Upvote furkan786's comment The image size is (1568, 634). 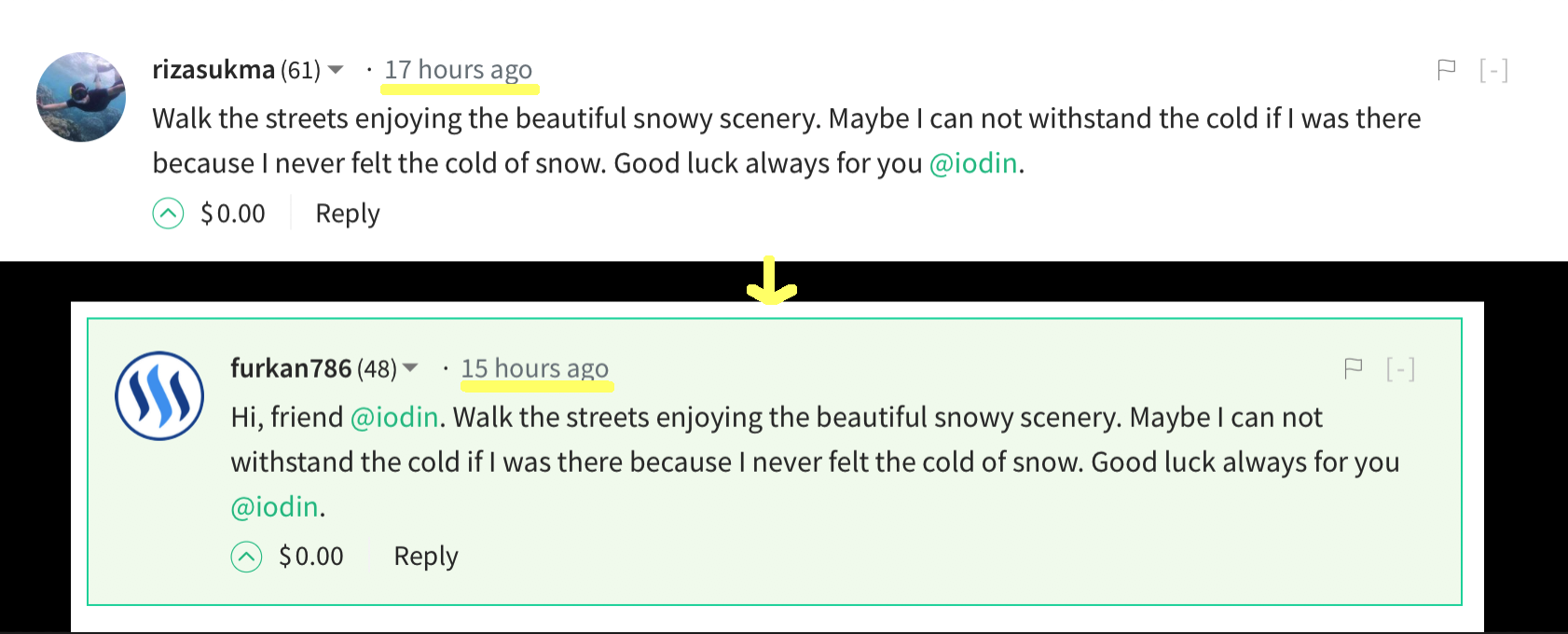246,557
